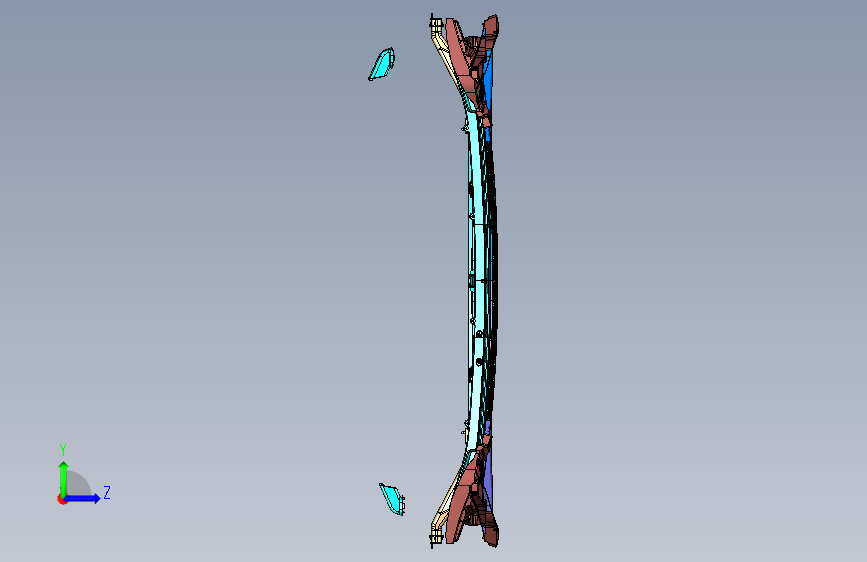Select the lower red-brown bracket of the bumper
867x562 pixels.
tap(461, 506)
